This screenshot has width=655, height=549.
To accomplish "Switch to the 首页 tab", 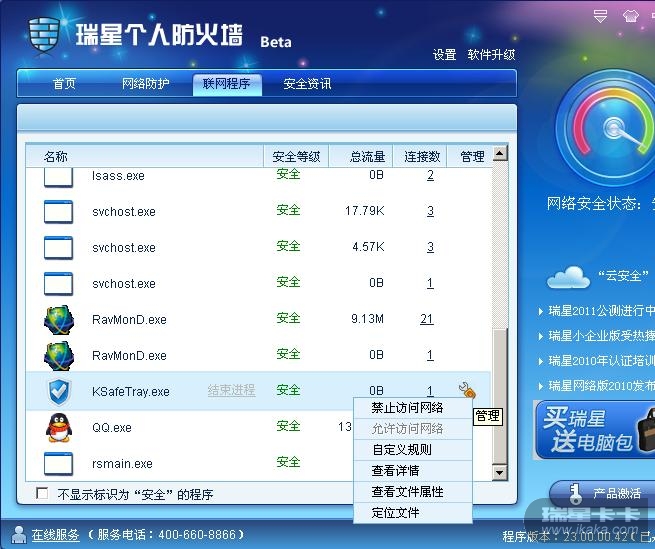I will coord(64,84).
